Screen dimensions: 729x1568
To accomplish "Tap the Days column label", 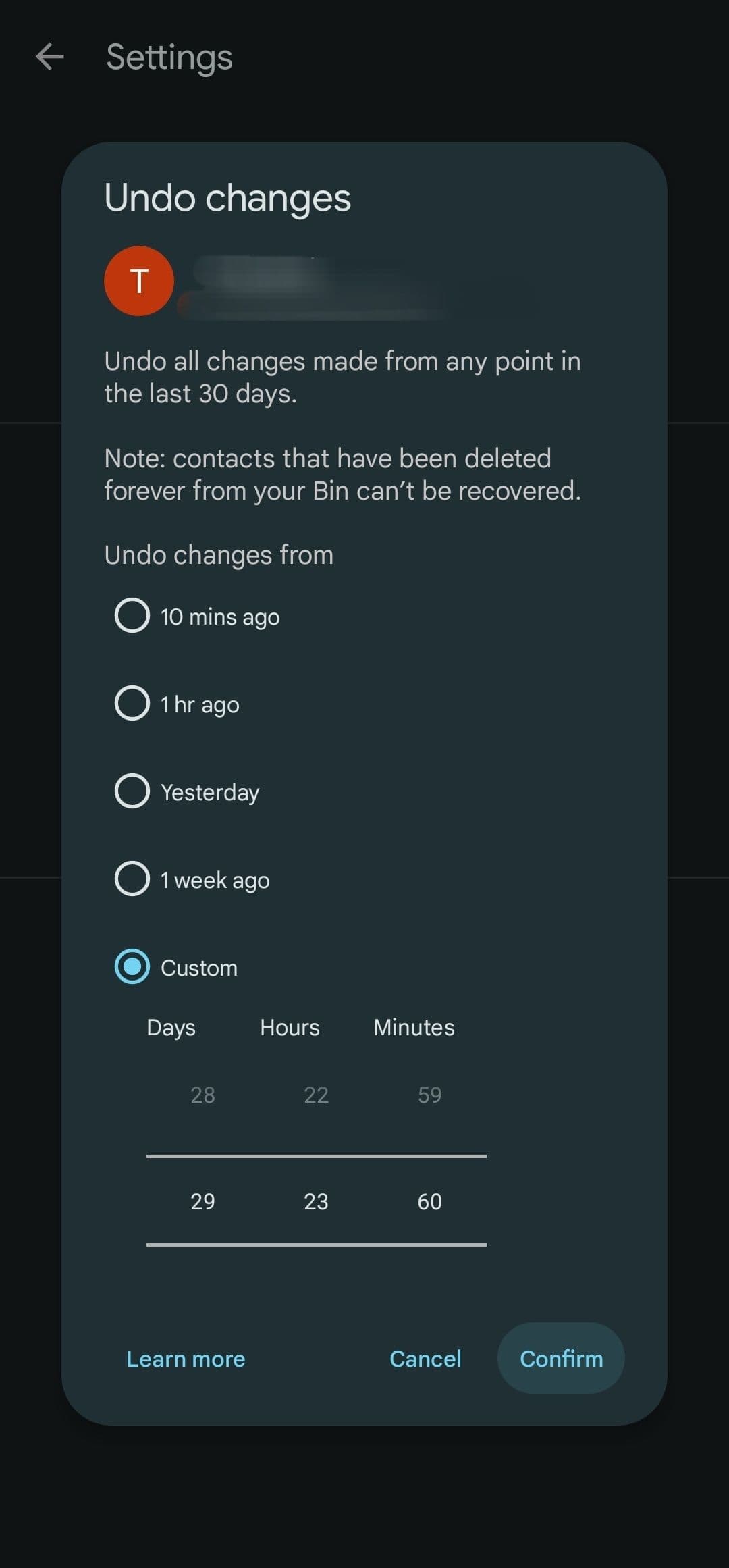I will coord(171,1027).
